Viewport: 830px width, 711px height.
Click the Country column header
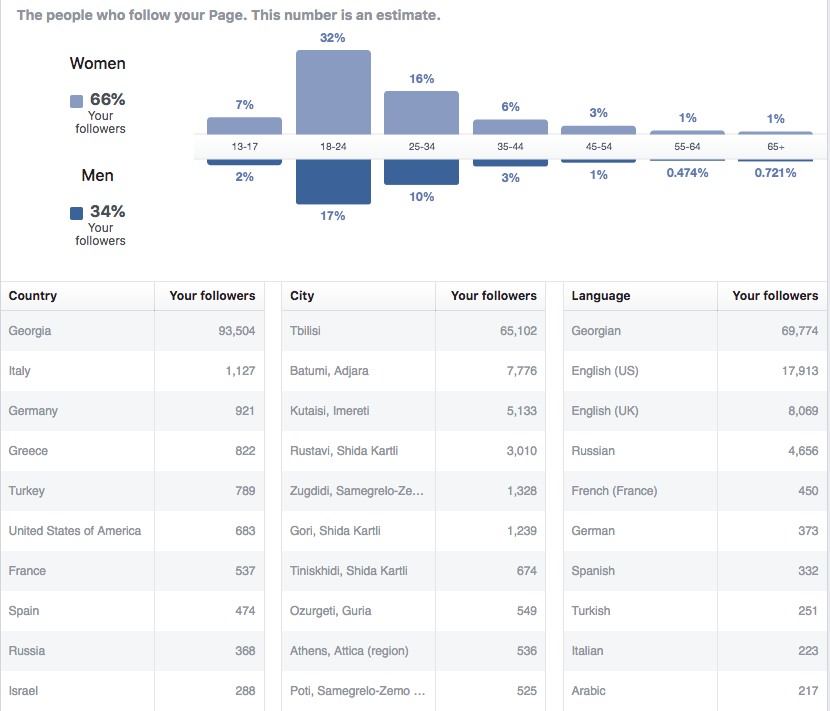pos(33,296)
